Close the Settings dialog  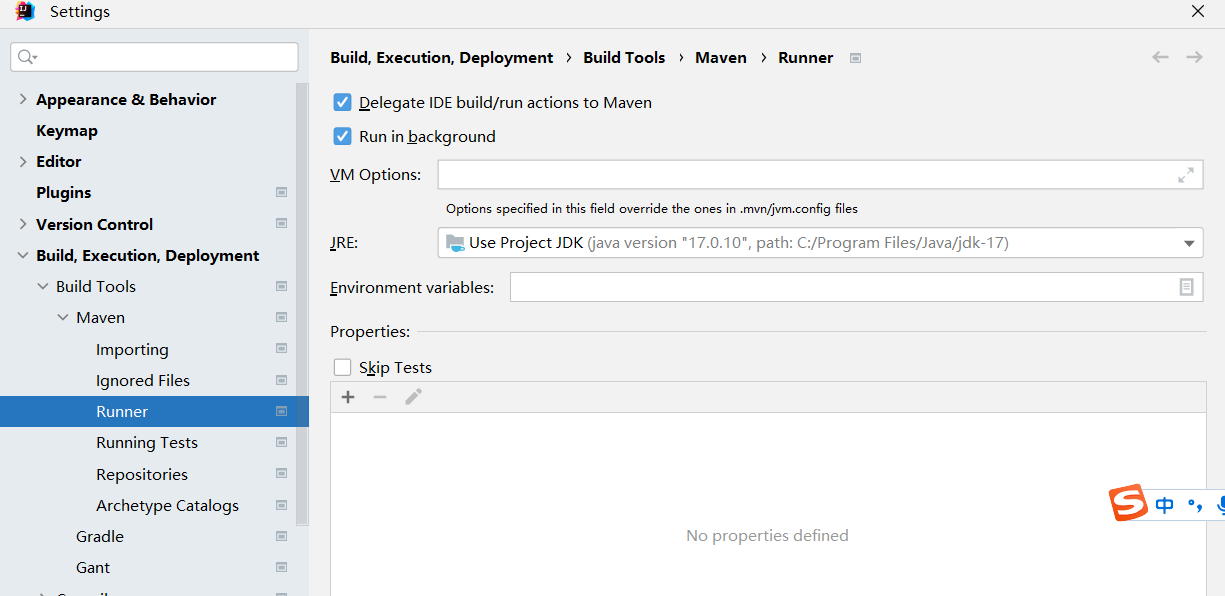(1197, 12)
